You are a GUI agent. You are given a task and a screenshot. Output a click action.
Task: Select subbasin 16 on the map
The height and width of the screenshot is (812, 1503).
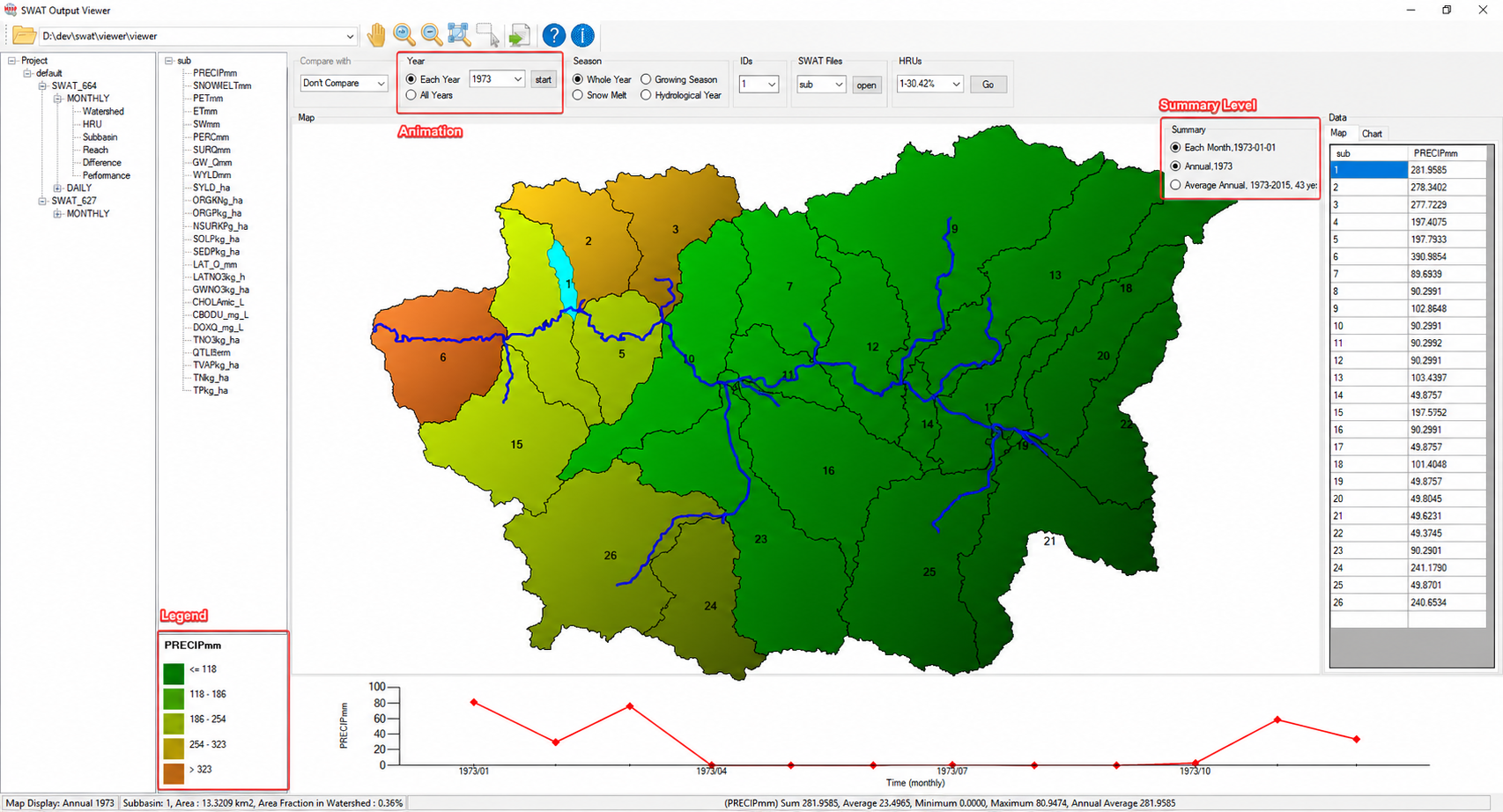[828, 471]
